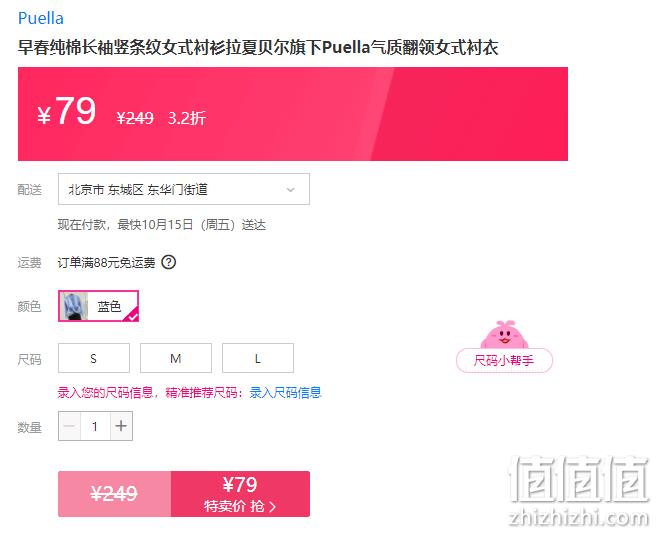
Task: Select size L
Action: 258,358
